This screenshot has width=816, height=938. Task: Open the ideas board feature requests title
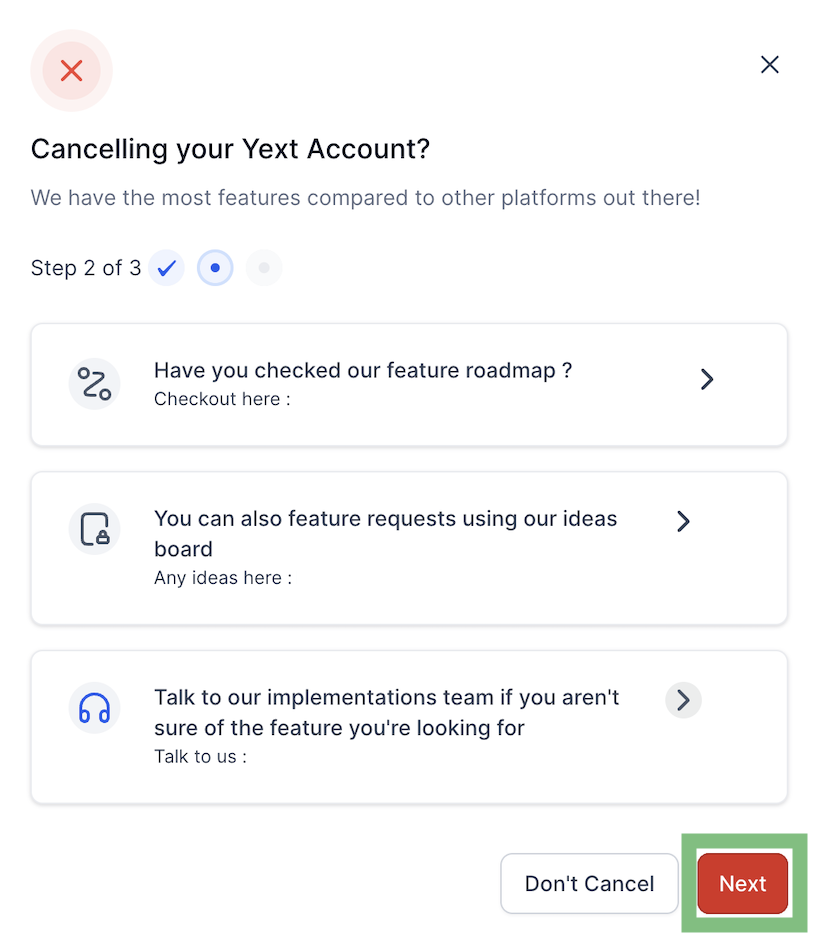[x=386, y=534]
